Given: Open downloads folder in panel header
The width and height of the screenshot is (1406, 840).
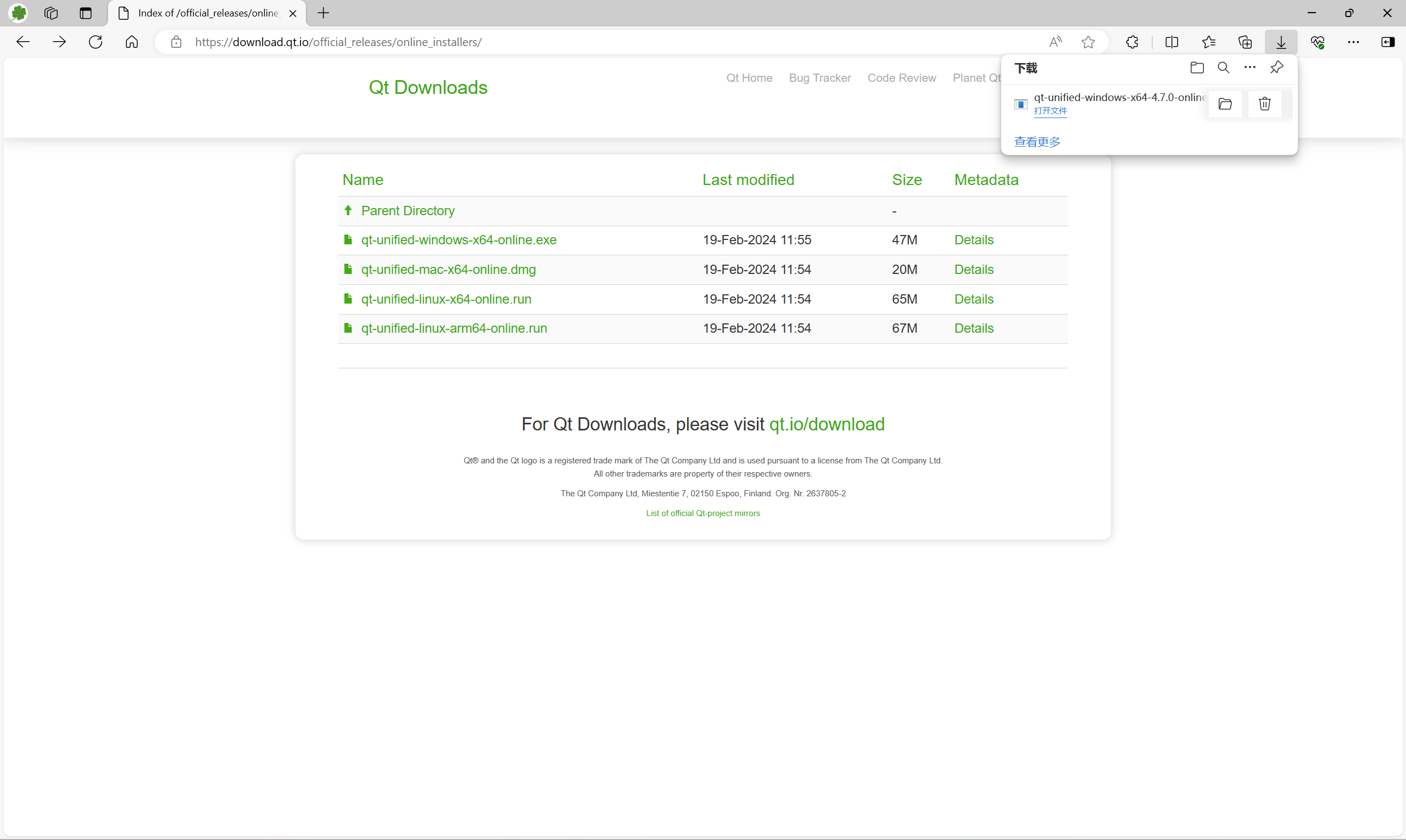Looking at the screenshot, I should point(1197,68).
